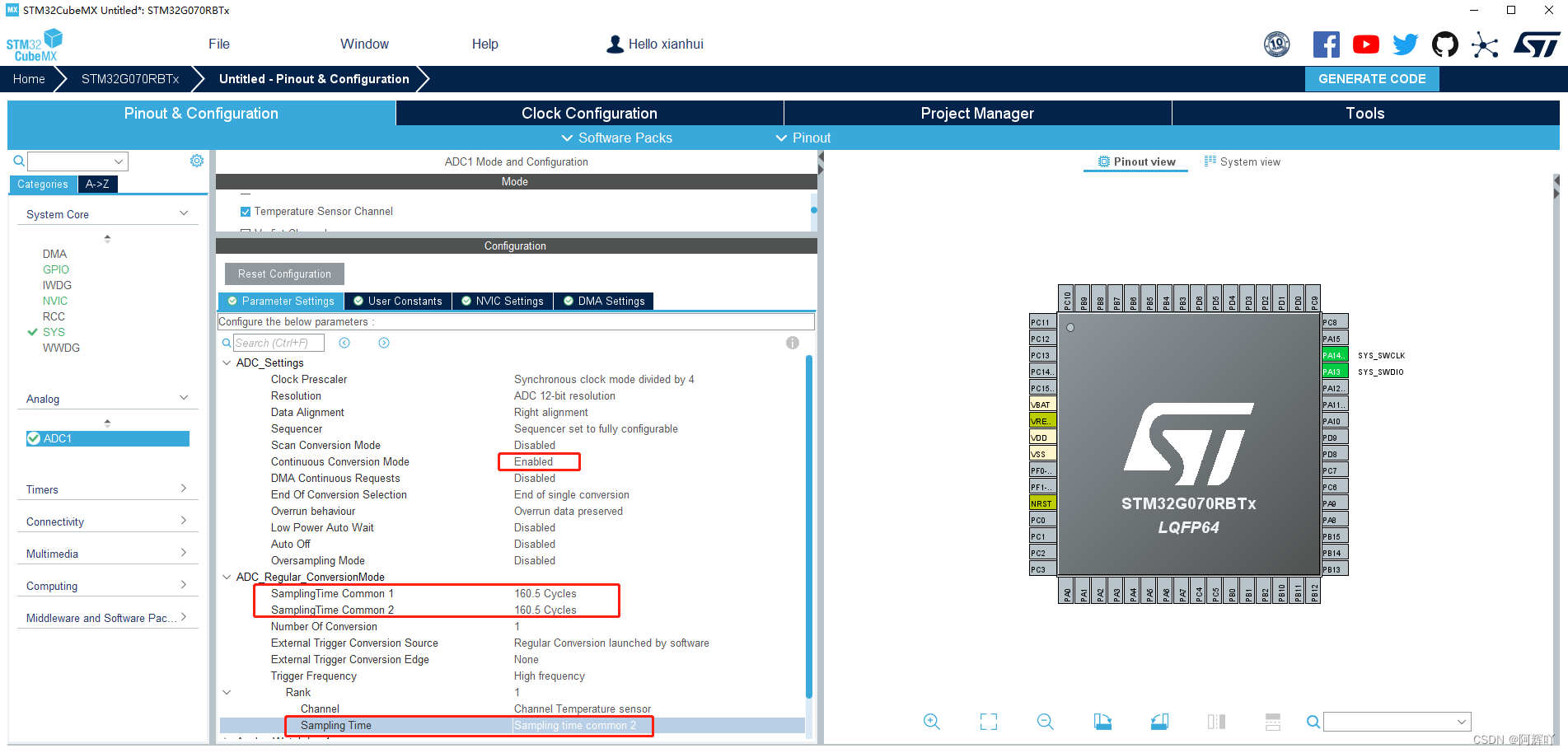Select the A->Z sorting tab
Image resolution: width=1568 pixels, height=753 pixels.
tap(97, 184)
